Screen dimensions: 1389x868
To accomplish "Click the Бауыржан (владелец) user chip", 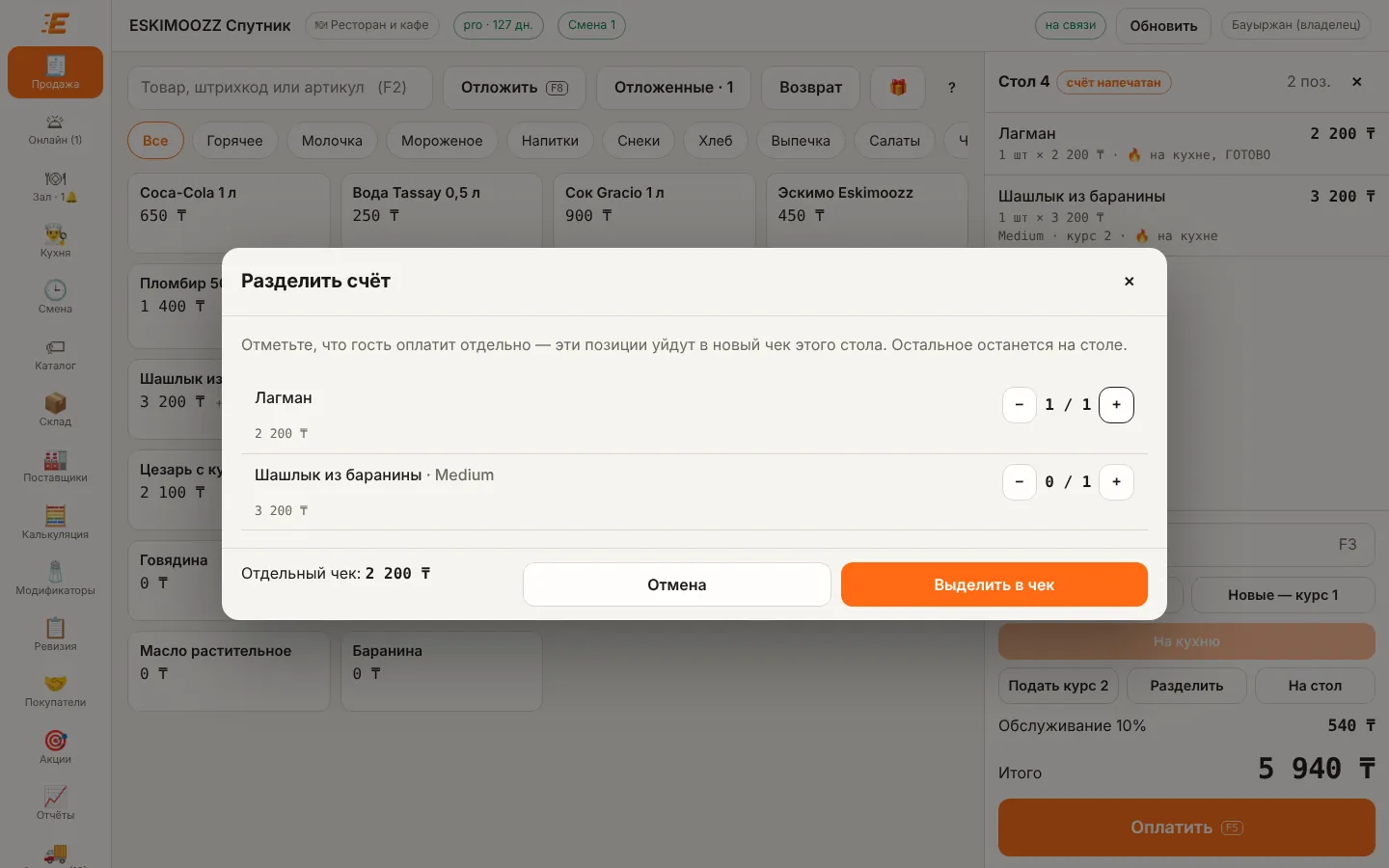I will click(1296, 25).
